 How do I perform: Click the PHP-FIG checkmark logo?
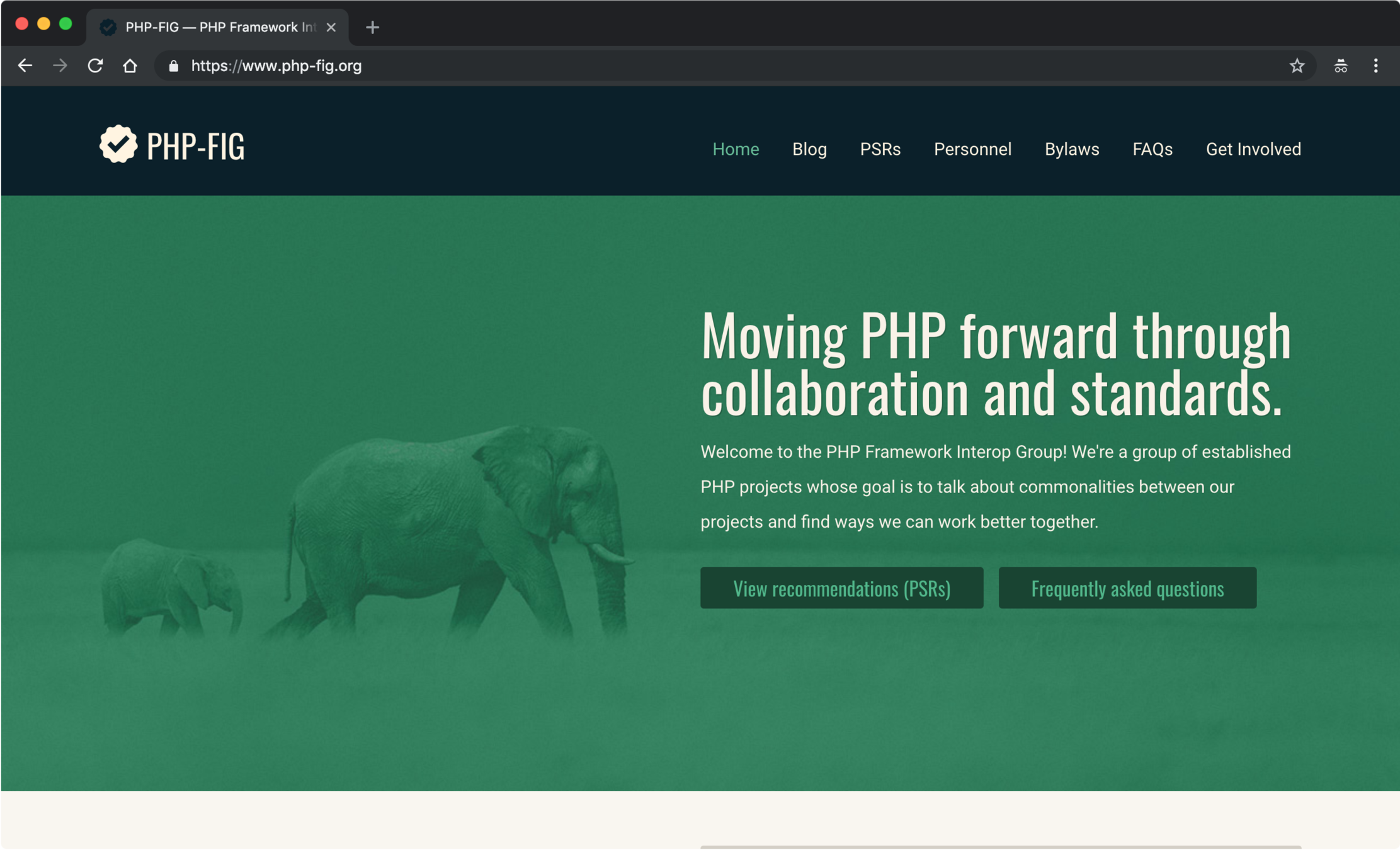(118, 144)
